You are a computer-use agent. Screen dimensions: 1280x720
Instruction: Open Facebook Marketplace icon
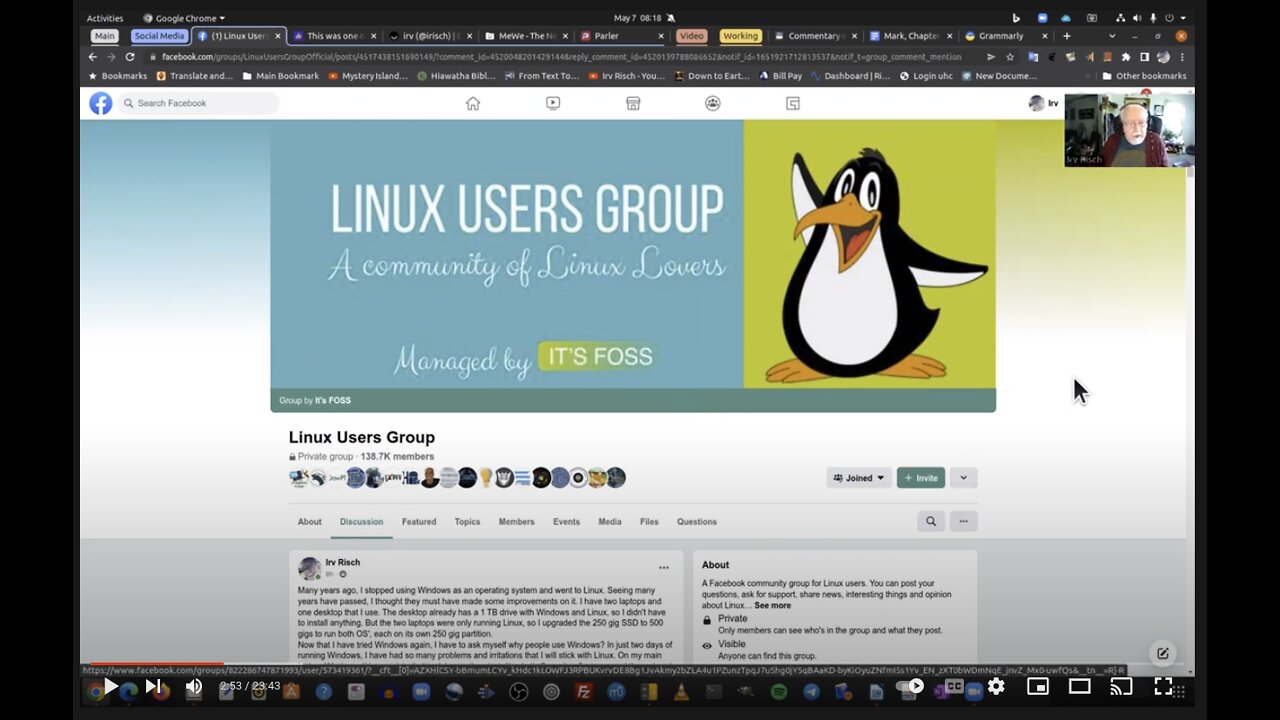(x=633, y=103)
